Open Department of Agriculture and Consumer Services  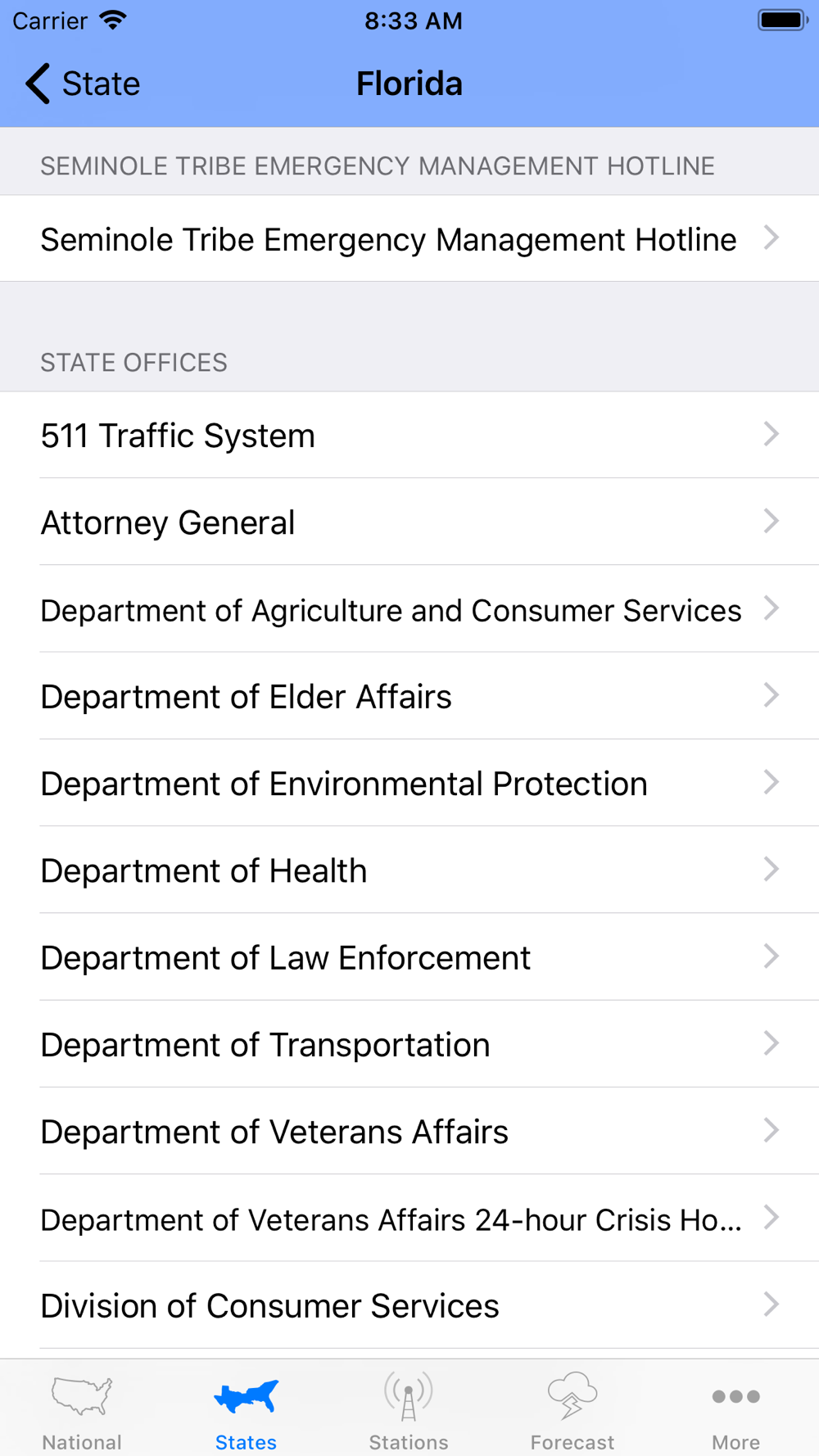pyautogui.click(x=409, y=609)
